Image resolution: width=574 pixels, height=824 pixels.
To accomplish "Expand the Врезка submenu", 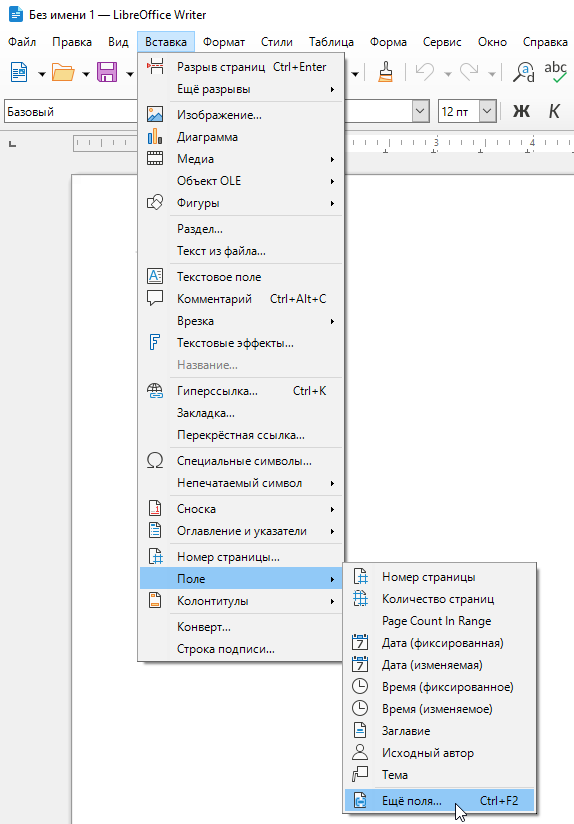I will coord(242,321).
